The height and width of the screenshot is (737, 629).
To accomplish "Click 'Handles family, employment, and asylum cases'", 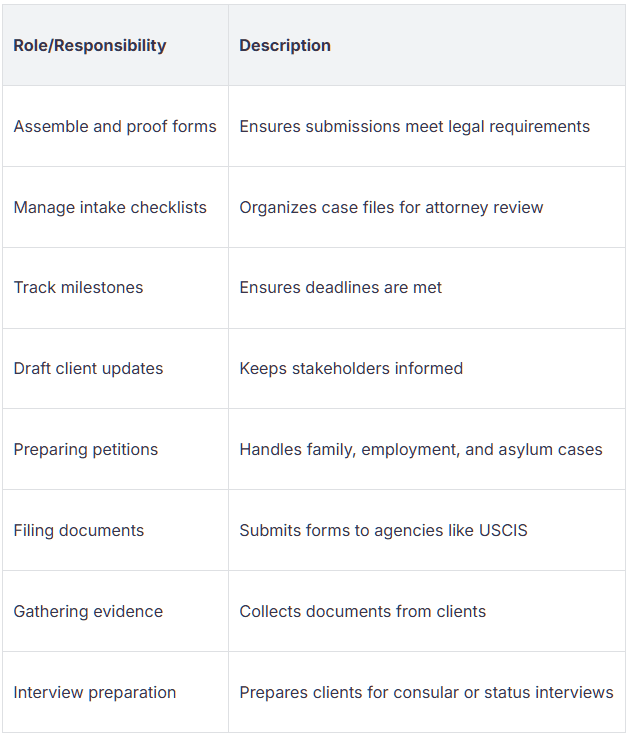I will tap(420, 449).
